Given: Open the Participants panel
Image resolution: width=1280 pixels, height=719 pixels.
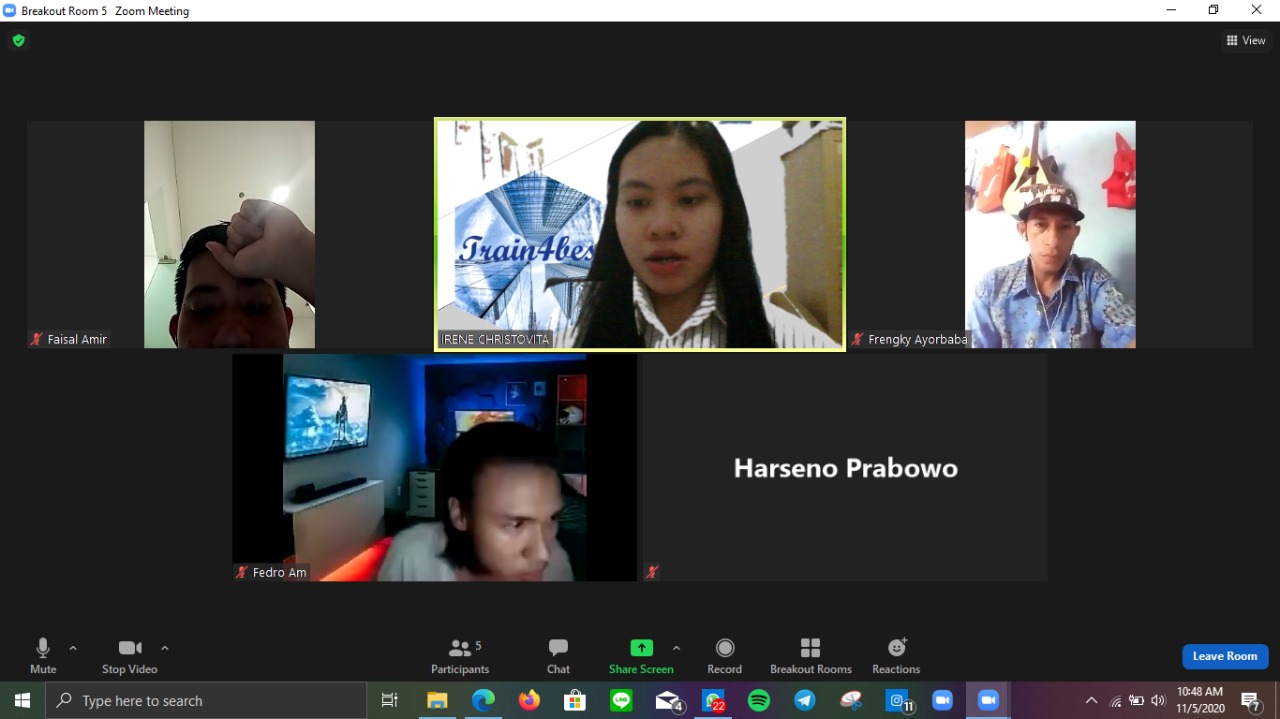Looking at the screenshot, I should click(460, 656).
